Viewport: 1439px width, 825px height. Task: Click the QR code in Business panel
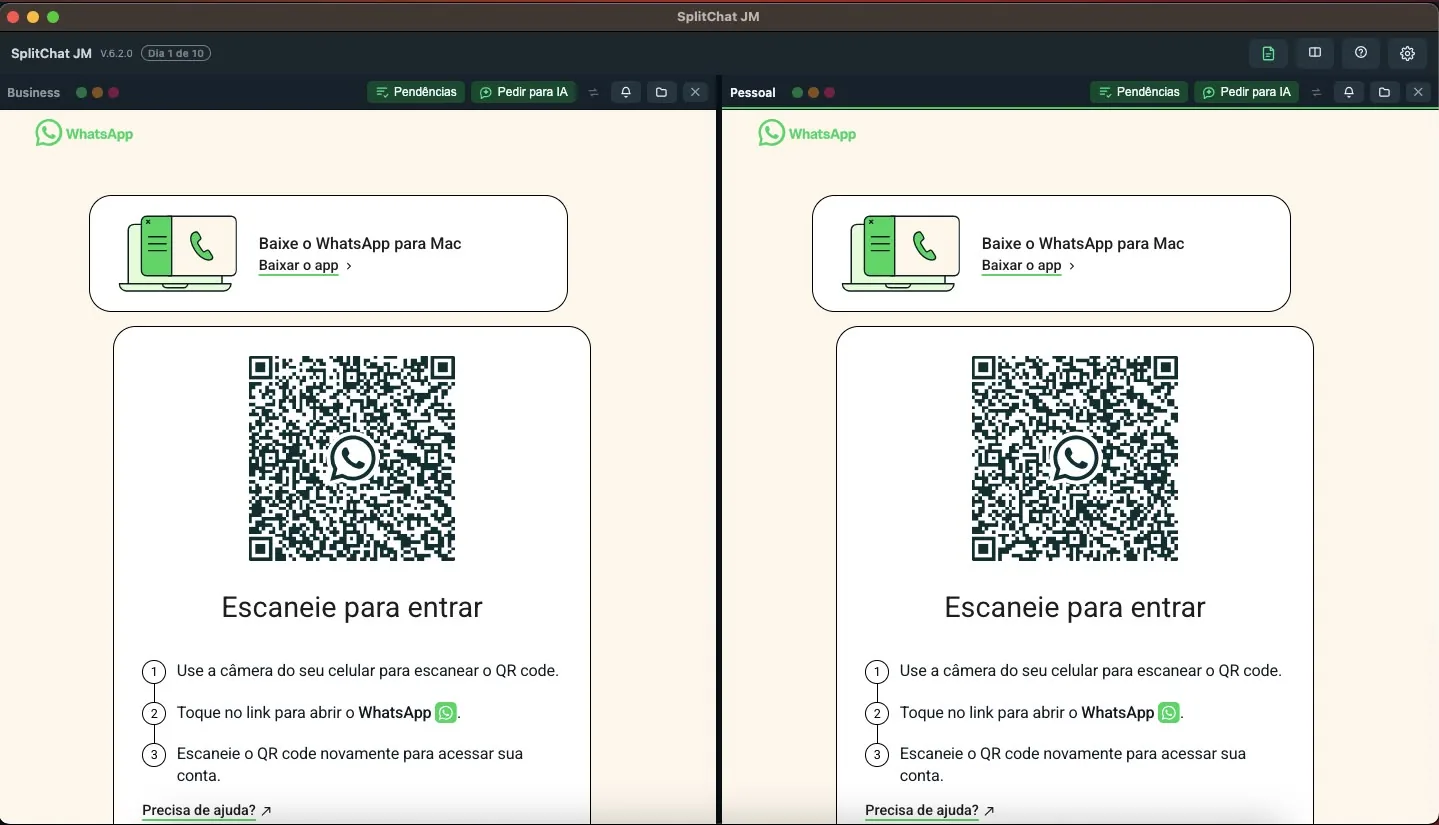[x=352, y=459]
